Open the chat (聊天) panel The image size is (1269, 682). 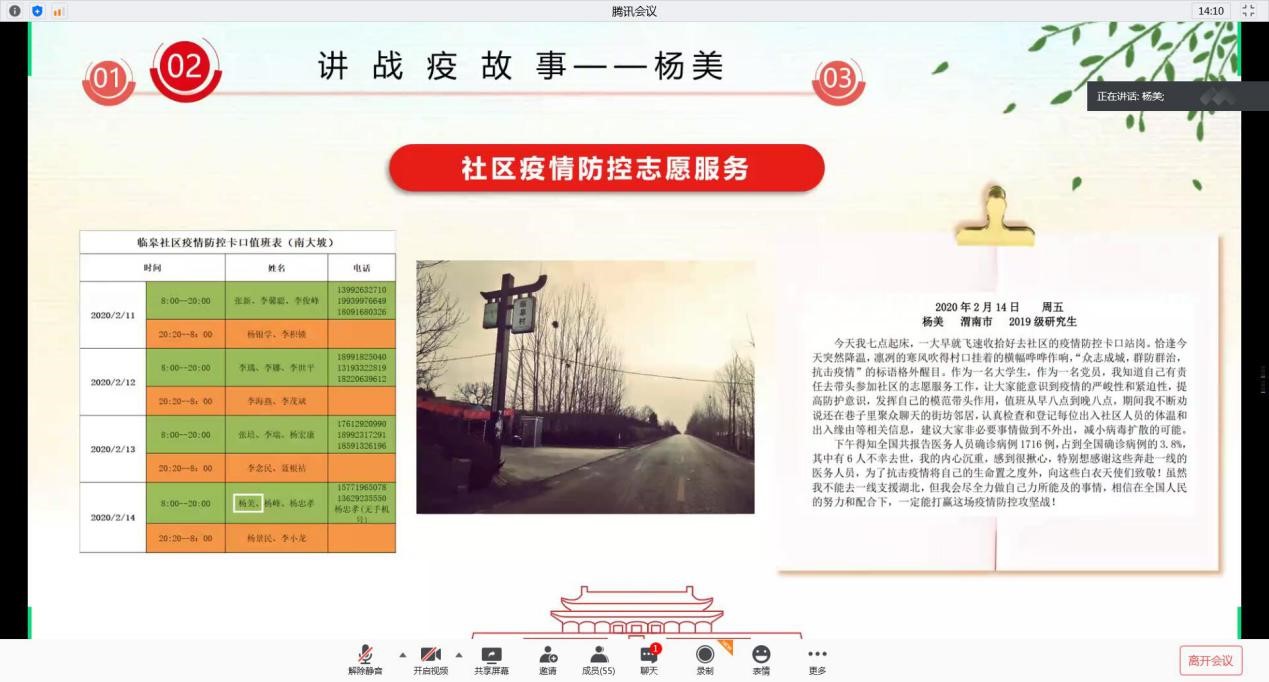(649, 659)
